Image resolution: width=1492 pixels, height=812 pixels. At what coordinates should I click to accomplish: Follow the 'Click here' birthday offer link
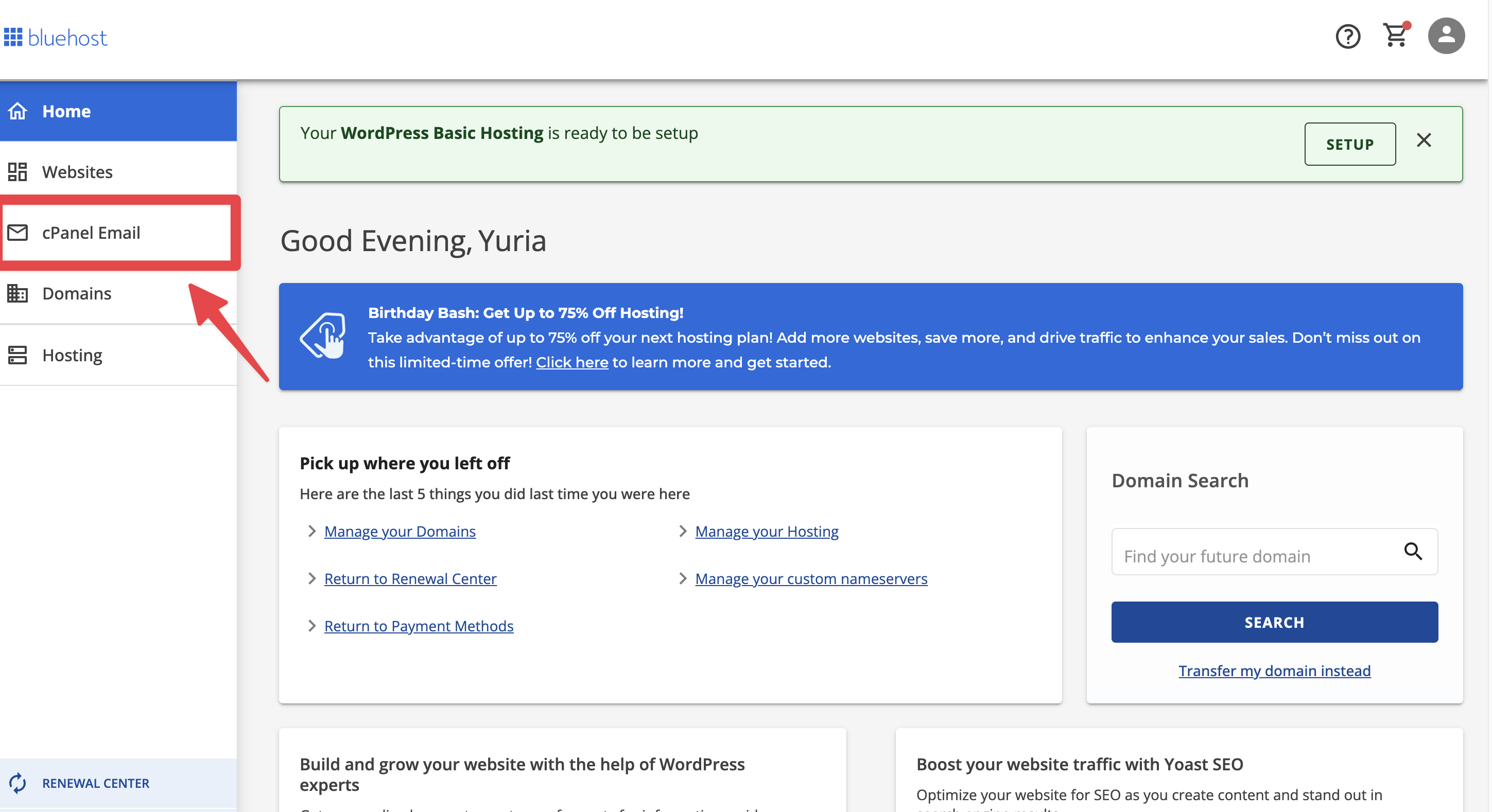coord(571,362)
